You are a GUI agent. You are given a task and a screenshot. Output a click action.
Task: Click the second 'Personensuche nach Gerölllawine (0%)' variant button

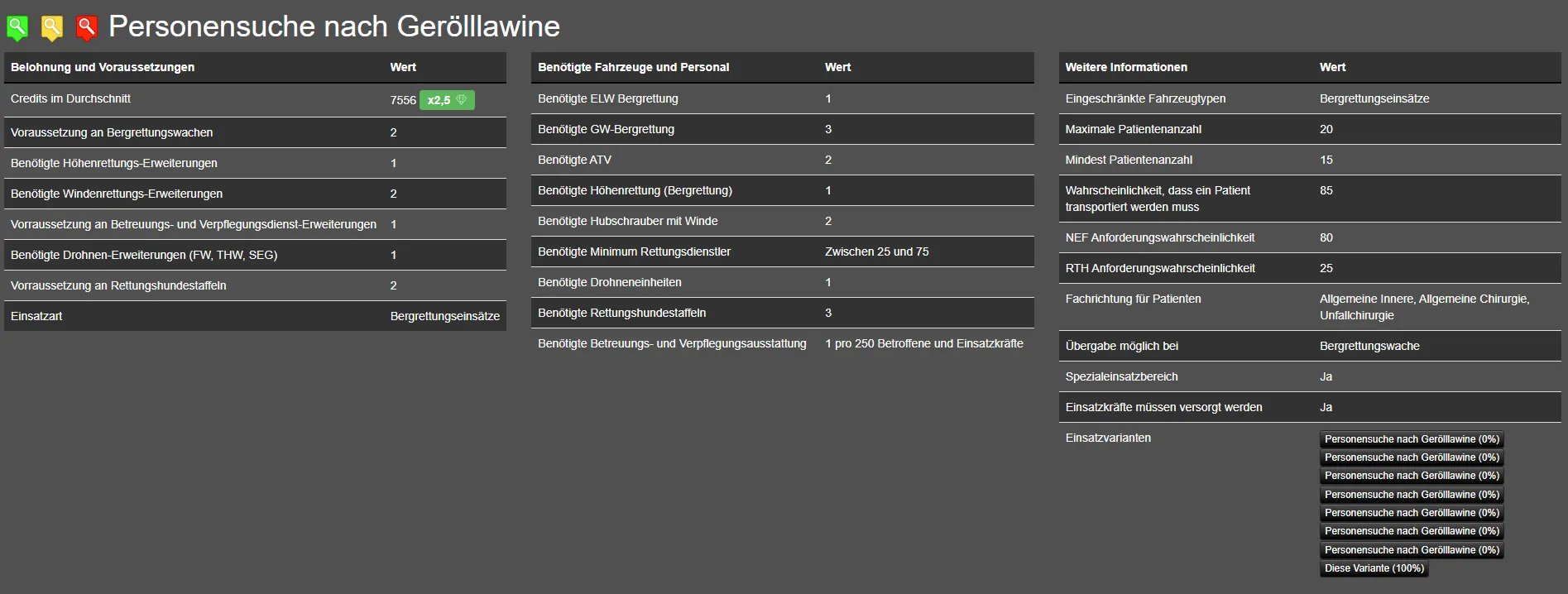[1411, 457]
